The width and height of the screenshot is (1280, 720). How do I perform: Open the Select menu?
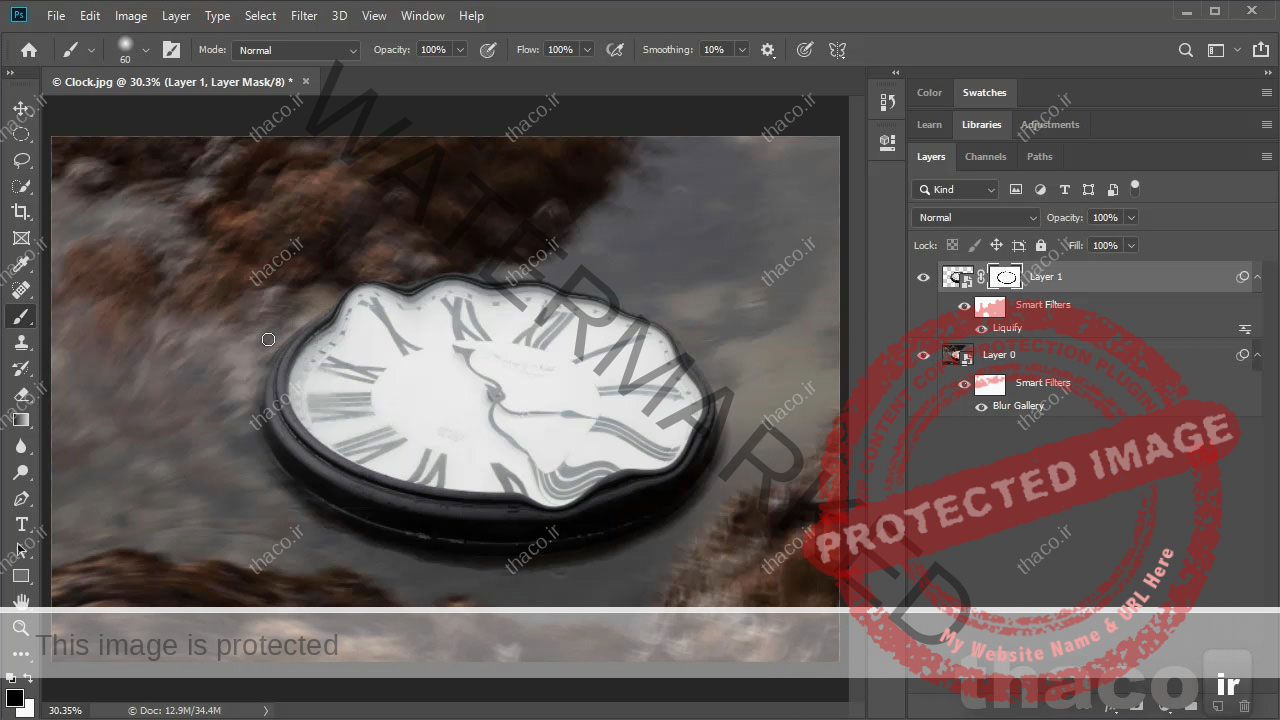click(260, 16)
